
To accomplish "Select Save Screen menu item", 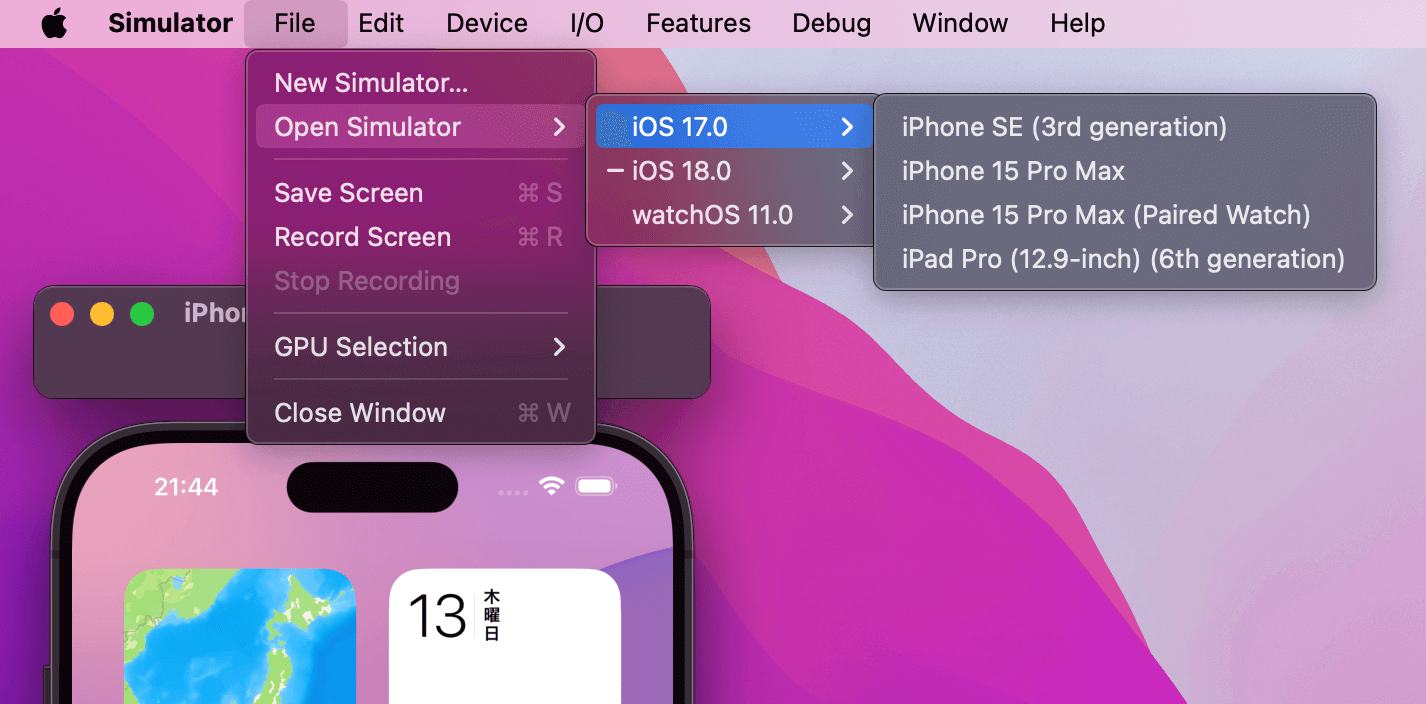I will pyautogui.click(x=420, y=193).
